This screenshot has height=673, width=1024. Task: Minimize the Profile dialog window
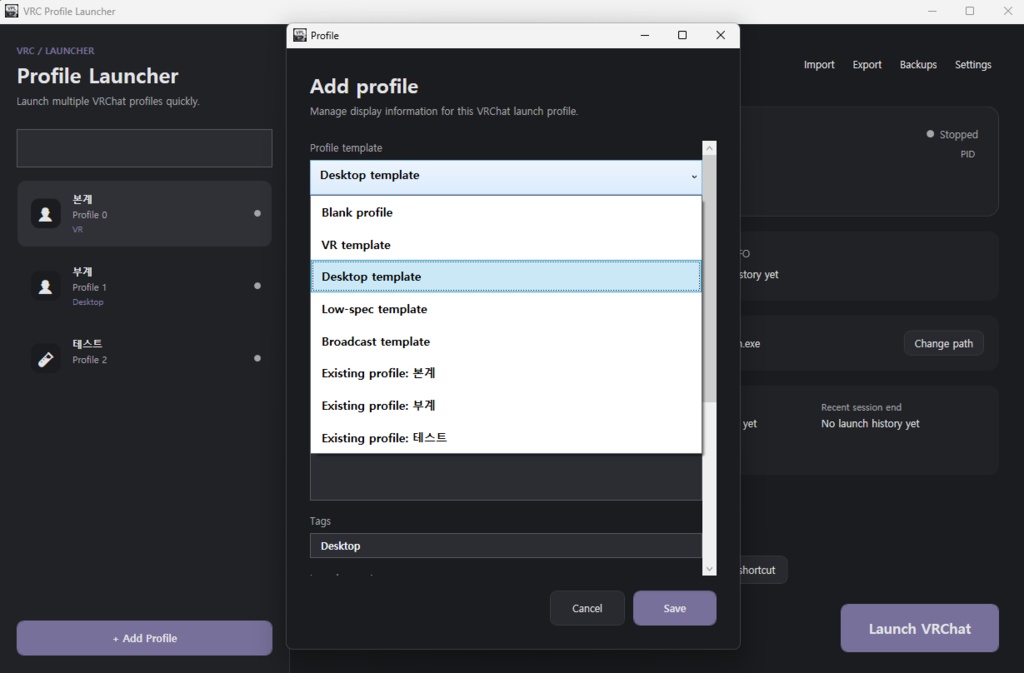tap(645, 35)
